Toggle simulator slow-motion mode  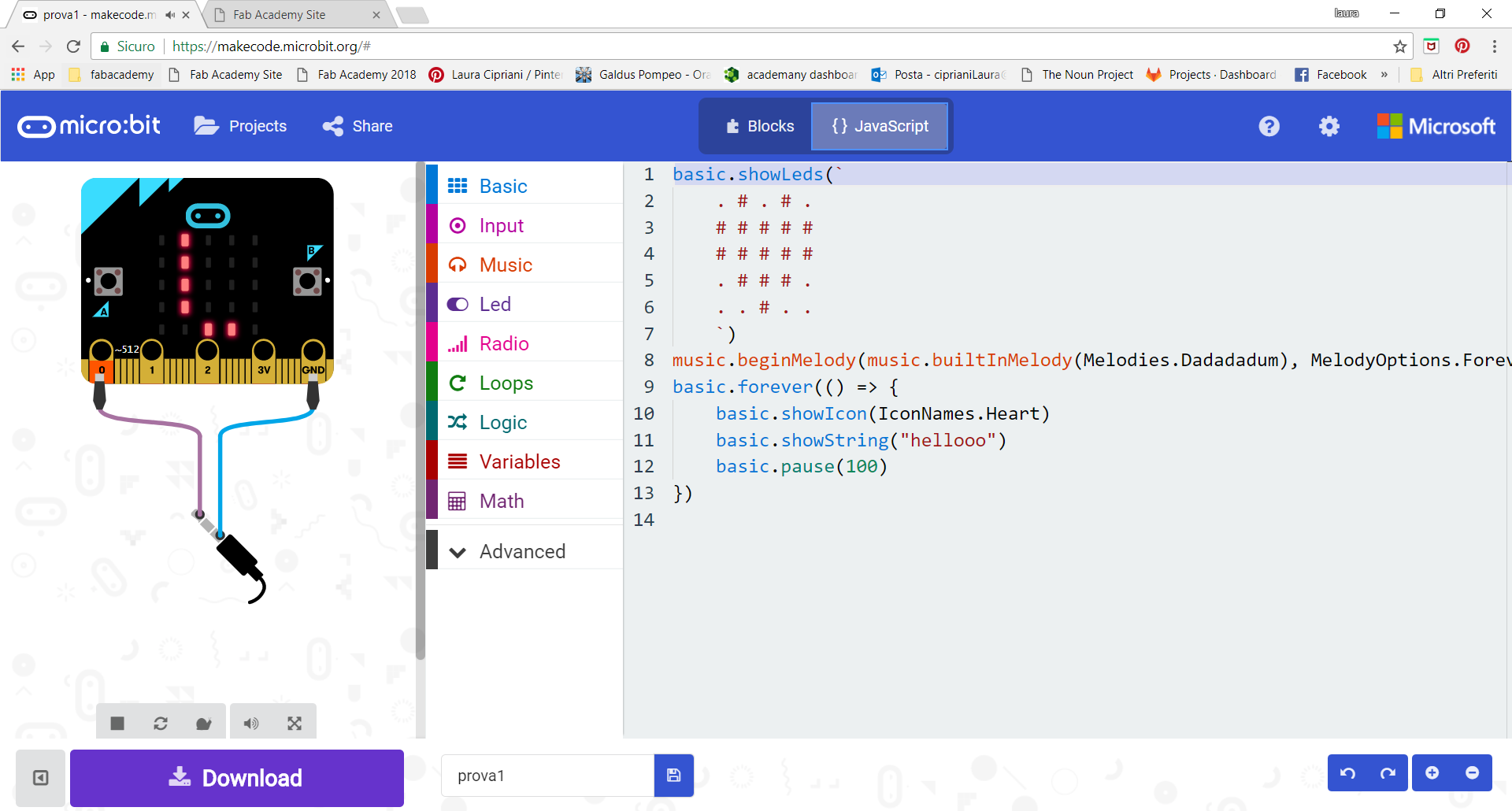pyautogui.click(x=204, y=723)
